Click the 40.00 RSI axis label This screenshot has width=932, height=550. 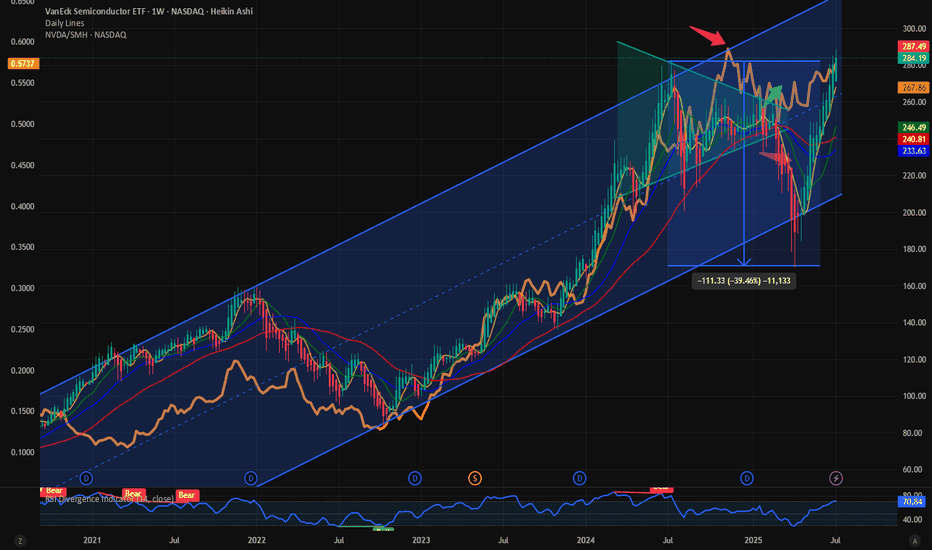[x=912, y=520]
